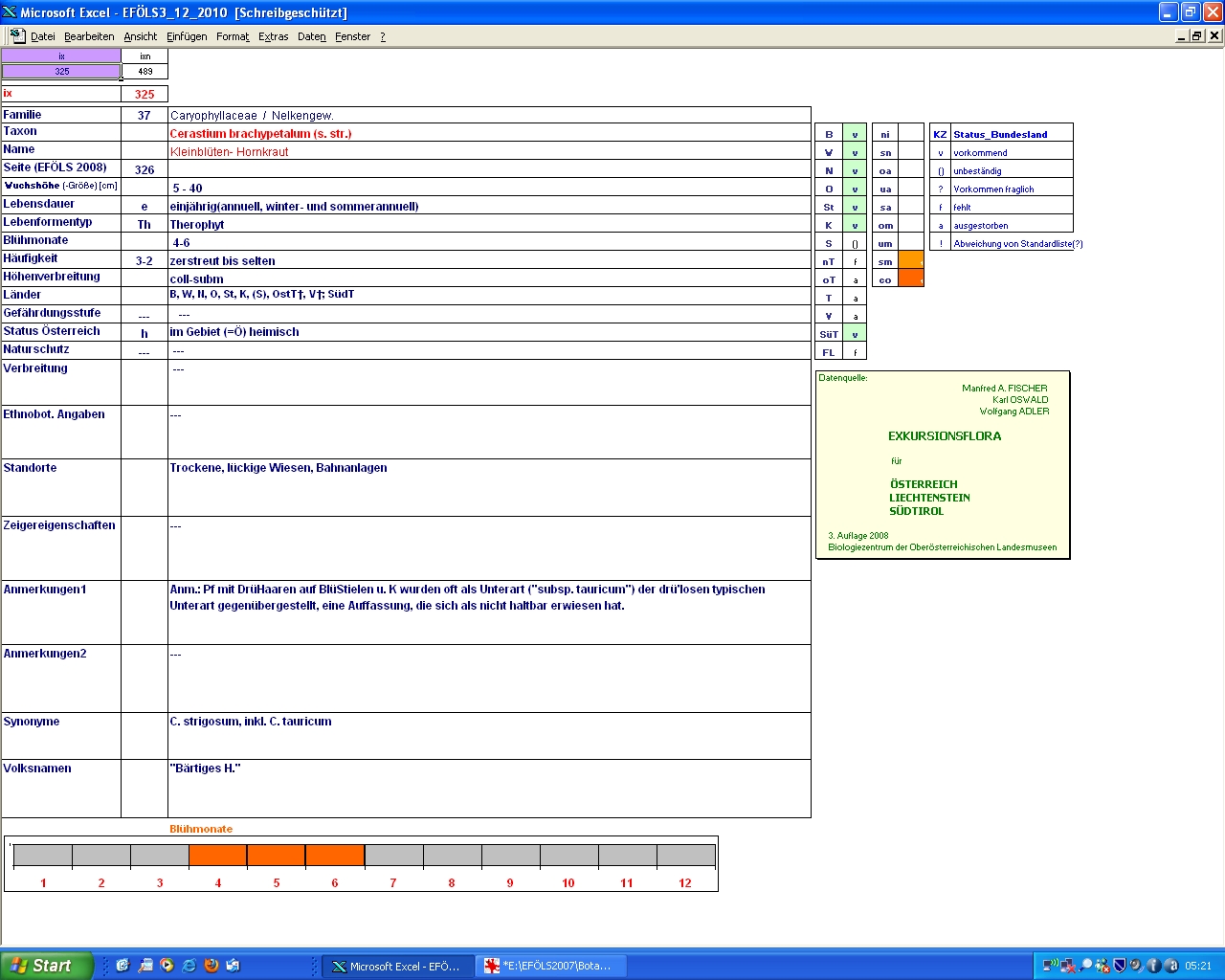The image size is (1225, 980).
Task: Select the name cell 'Kleinblüten- Hornkraut'
Action: tap(489, 151)
